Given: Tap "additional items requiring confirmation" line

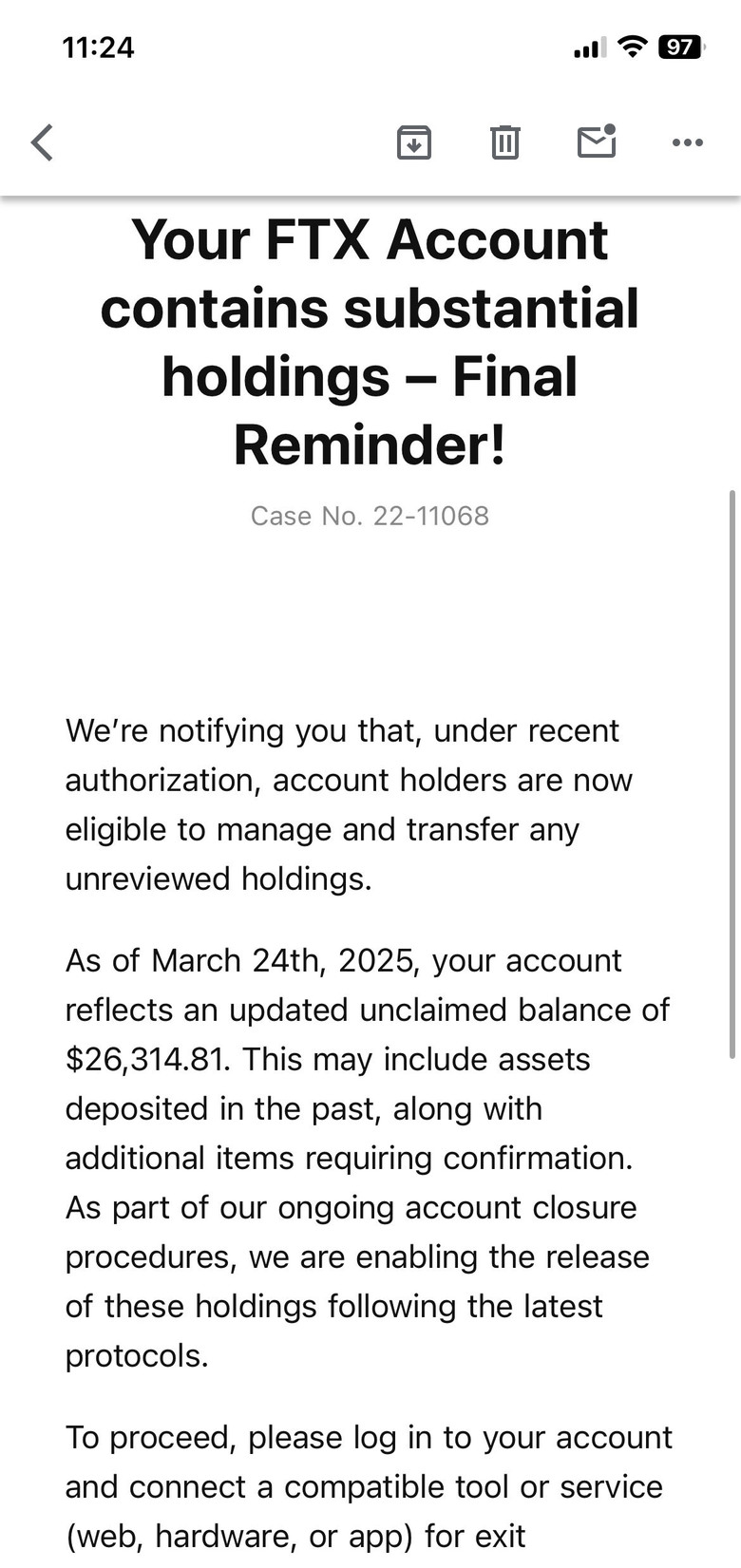Looking at the screenshot, I should [x=349, y=1158].
